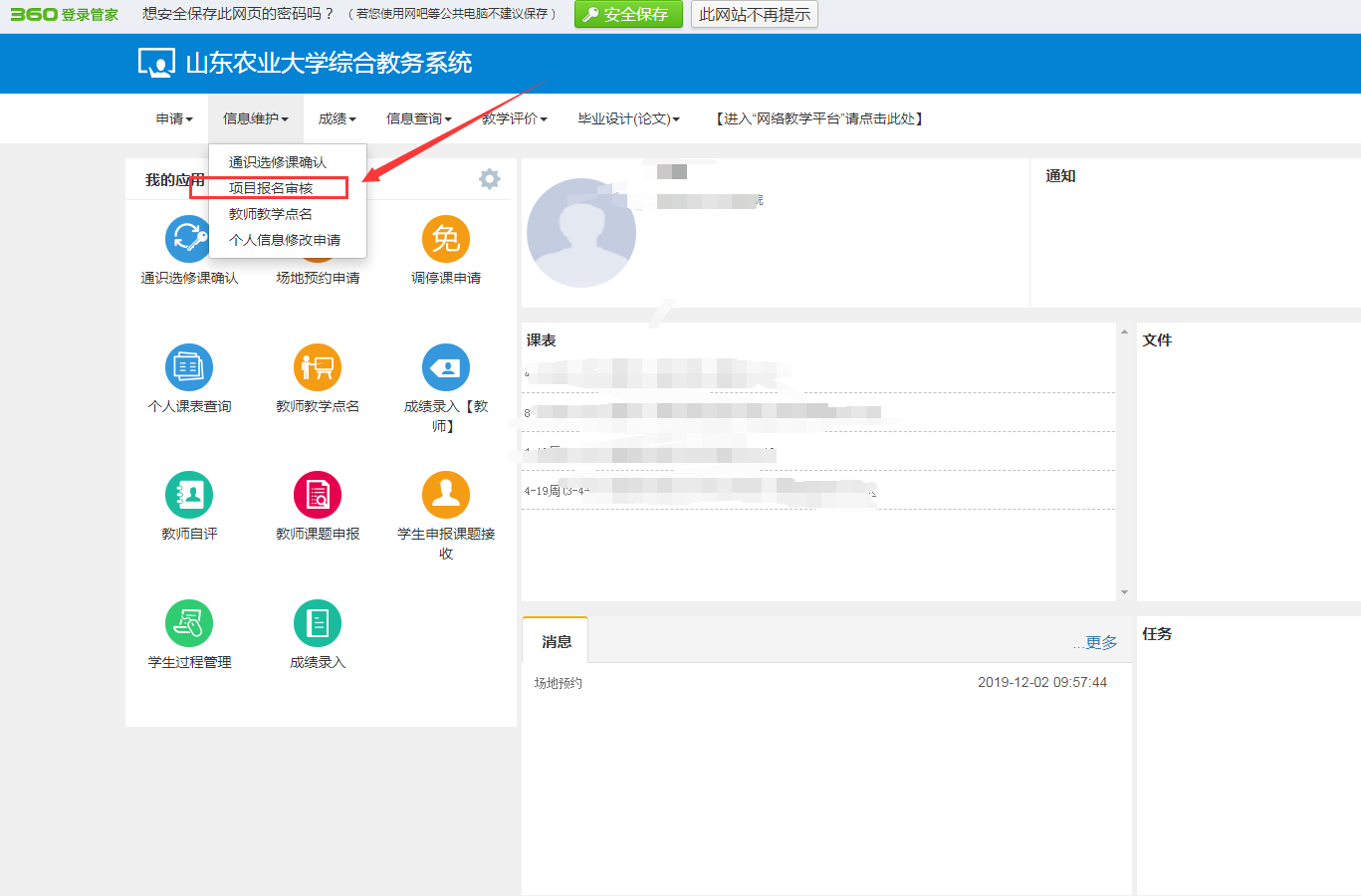The width and height of the screenshot is (1361, 896).
Task: Open 成绩录入【教师】 icon
Action: 445,367
